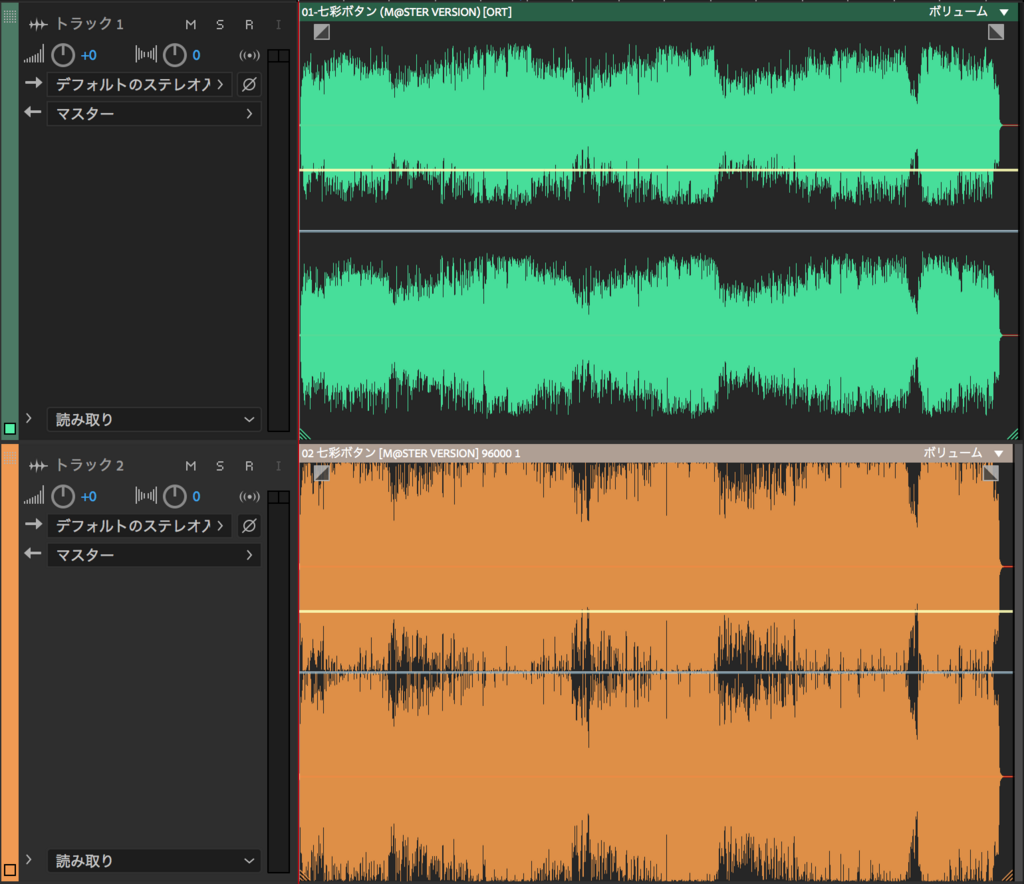
Task: Click the Track 1 volume level icon
Action: 34,55
